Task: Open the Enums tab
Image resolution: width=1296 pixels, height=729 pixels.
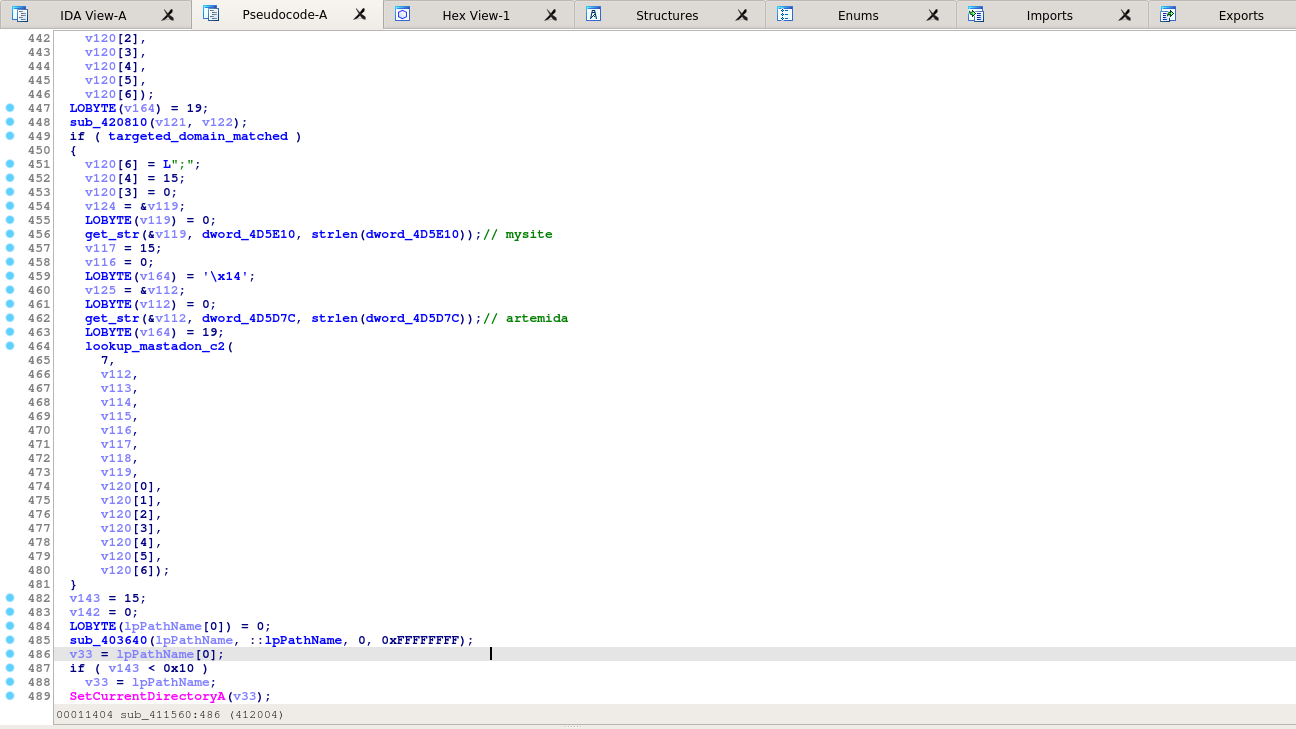Action: tap(858, 15)
